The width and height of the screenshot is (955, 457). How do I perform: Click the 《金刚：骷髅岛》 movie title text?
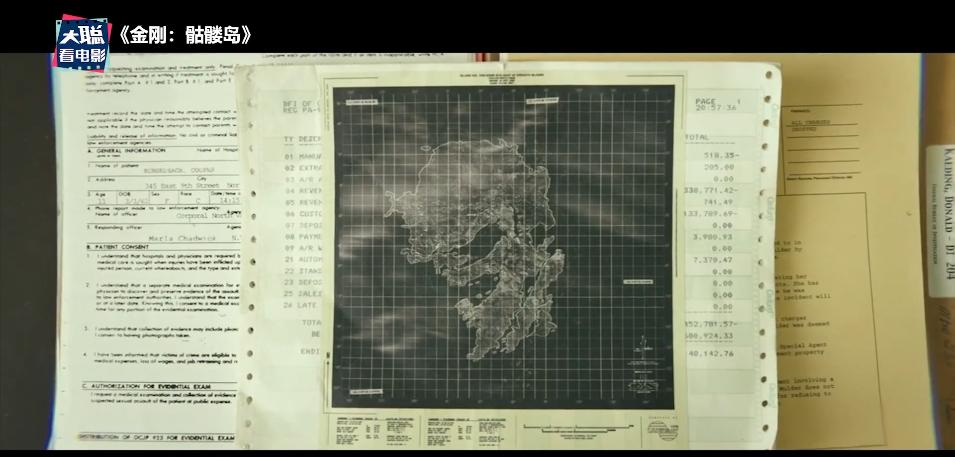pyautogui.click(x=184, y=35)
